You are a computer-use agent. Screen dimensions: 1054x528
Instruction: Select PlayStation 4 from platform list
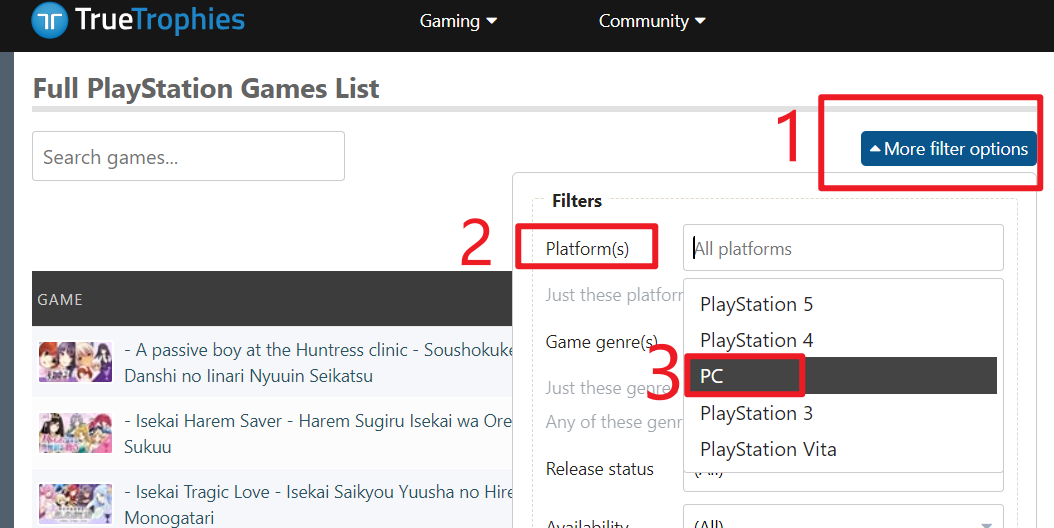pyautogui.click(x=843, y=340)
